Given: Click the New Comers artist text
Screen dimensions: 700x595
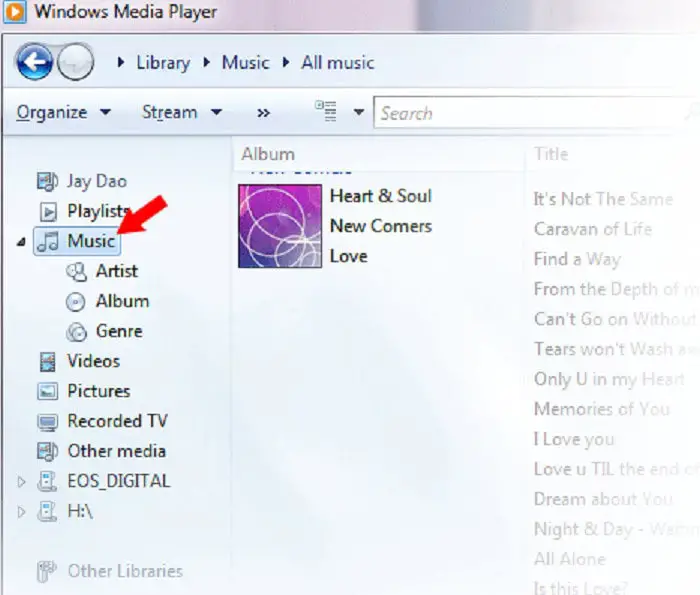Looking at the screenshot, I should click(381, 226).
